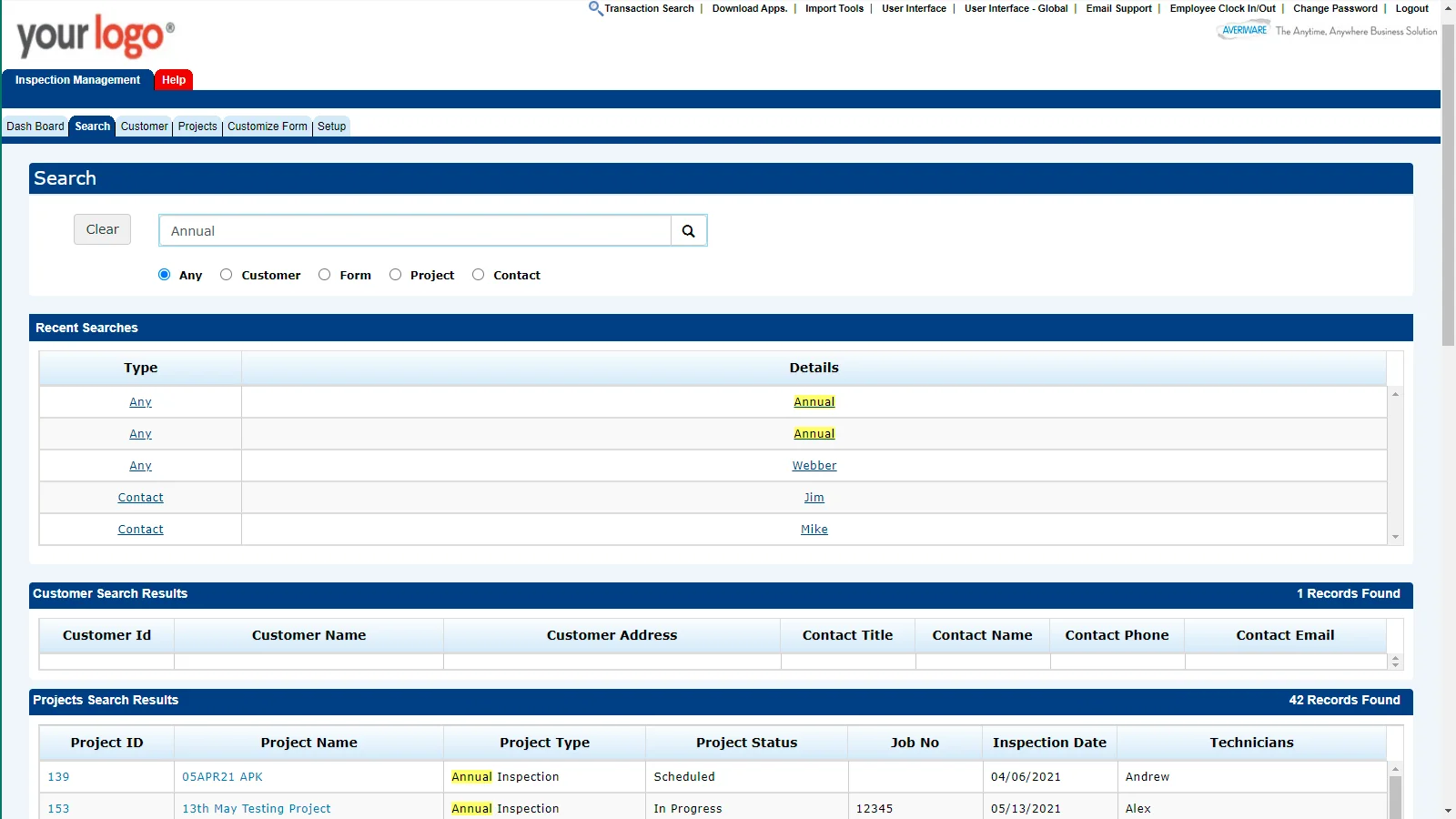This screenshot has width=1456, height=819.
Task: Click Customer results scroll stepper arrow
Action: [1395, 662]
